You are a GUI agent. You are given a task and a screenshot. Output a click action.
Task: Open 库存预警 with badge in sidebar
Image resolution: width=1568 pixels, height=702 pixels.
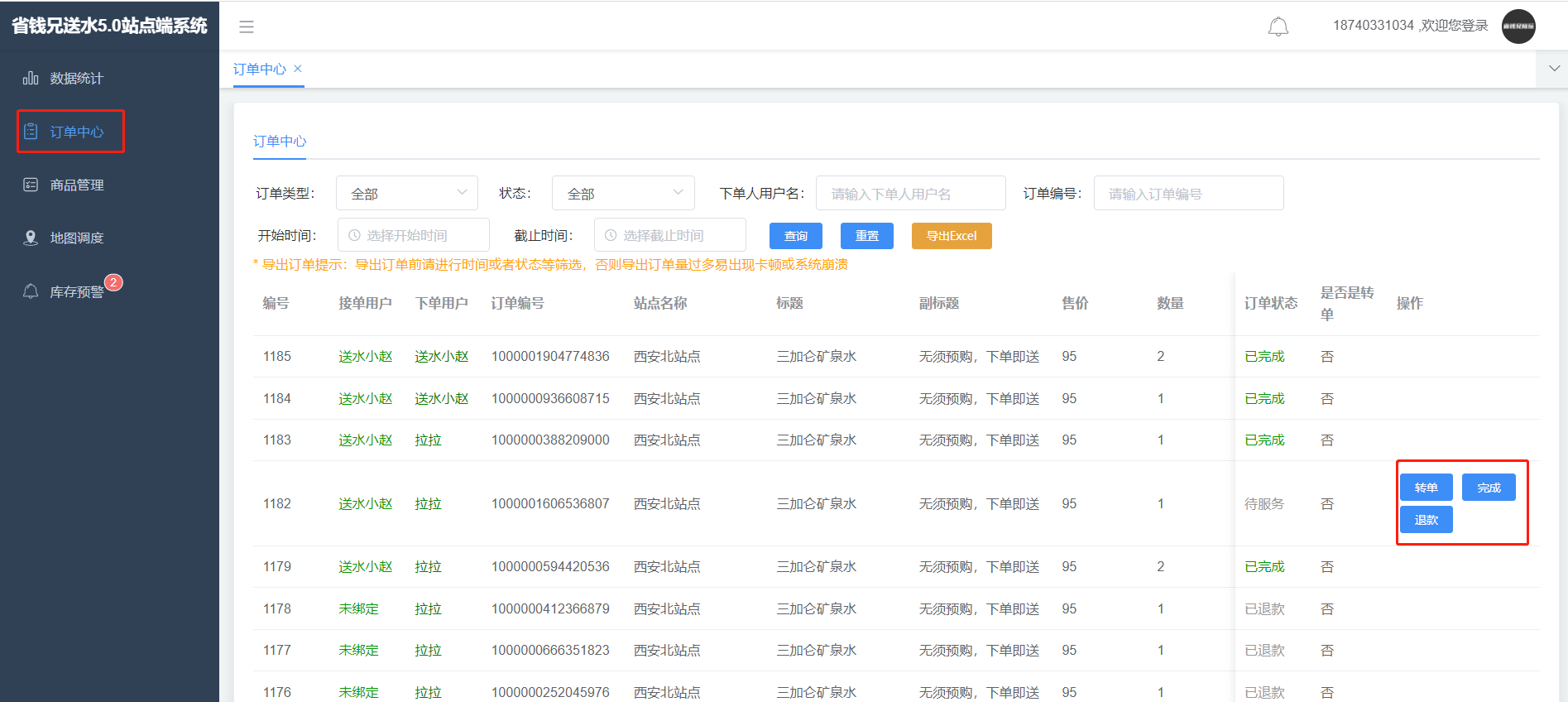(x=76, y=291)
